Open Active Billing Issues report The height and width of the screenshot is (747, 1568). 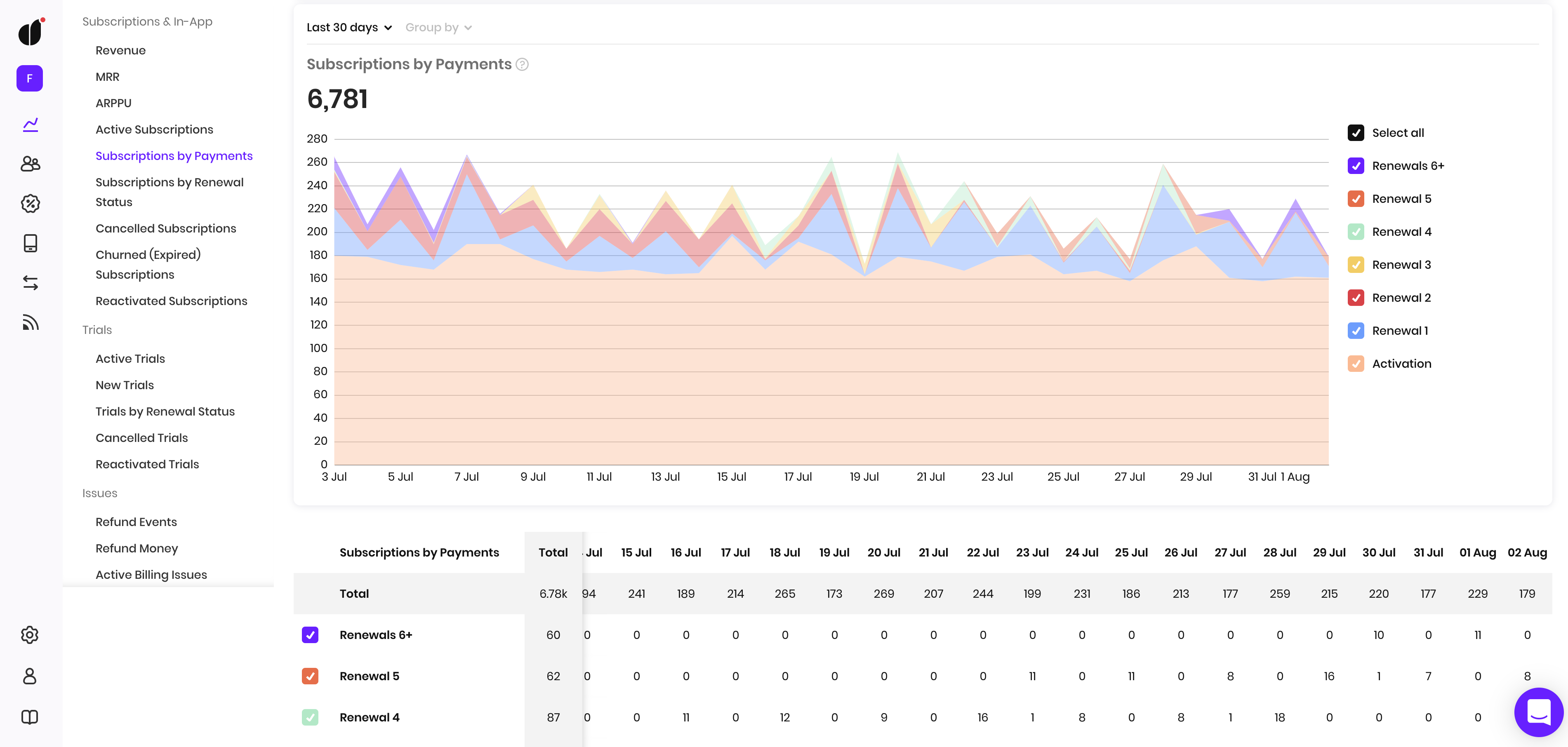[x=151, y=575]
